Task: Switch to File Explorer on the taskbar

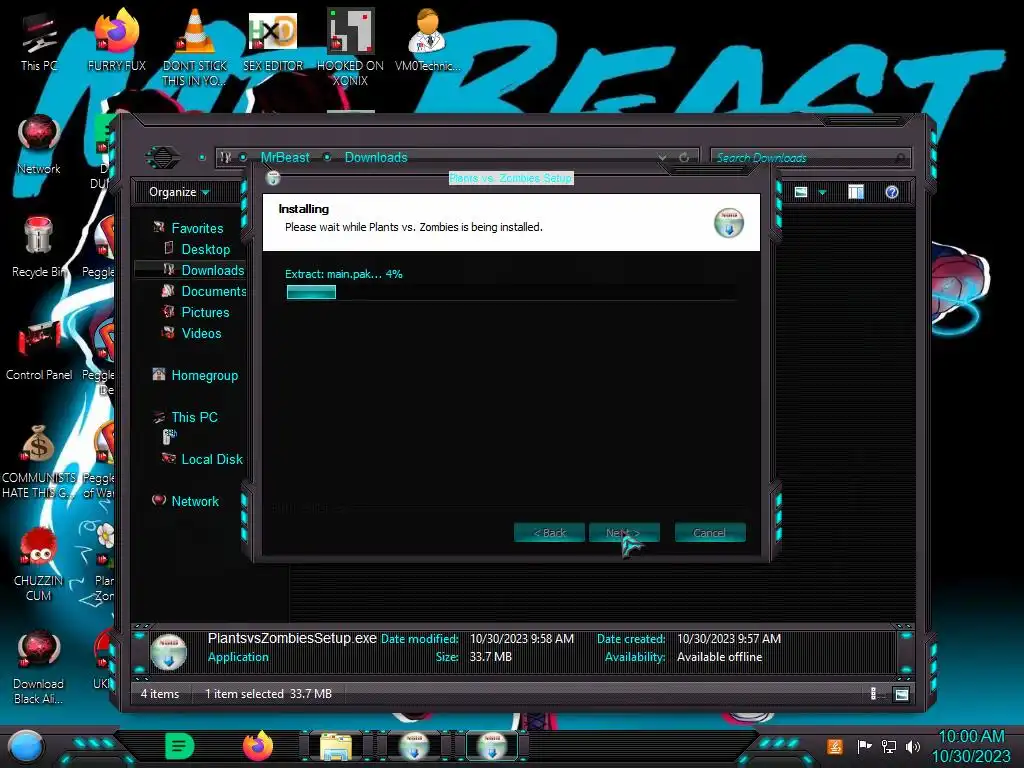Action: coord(336,747)
